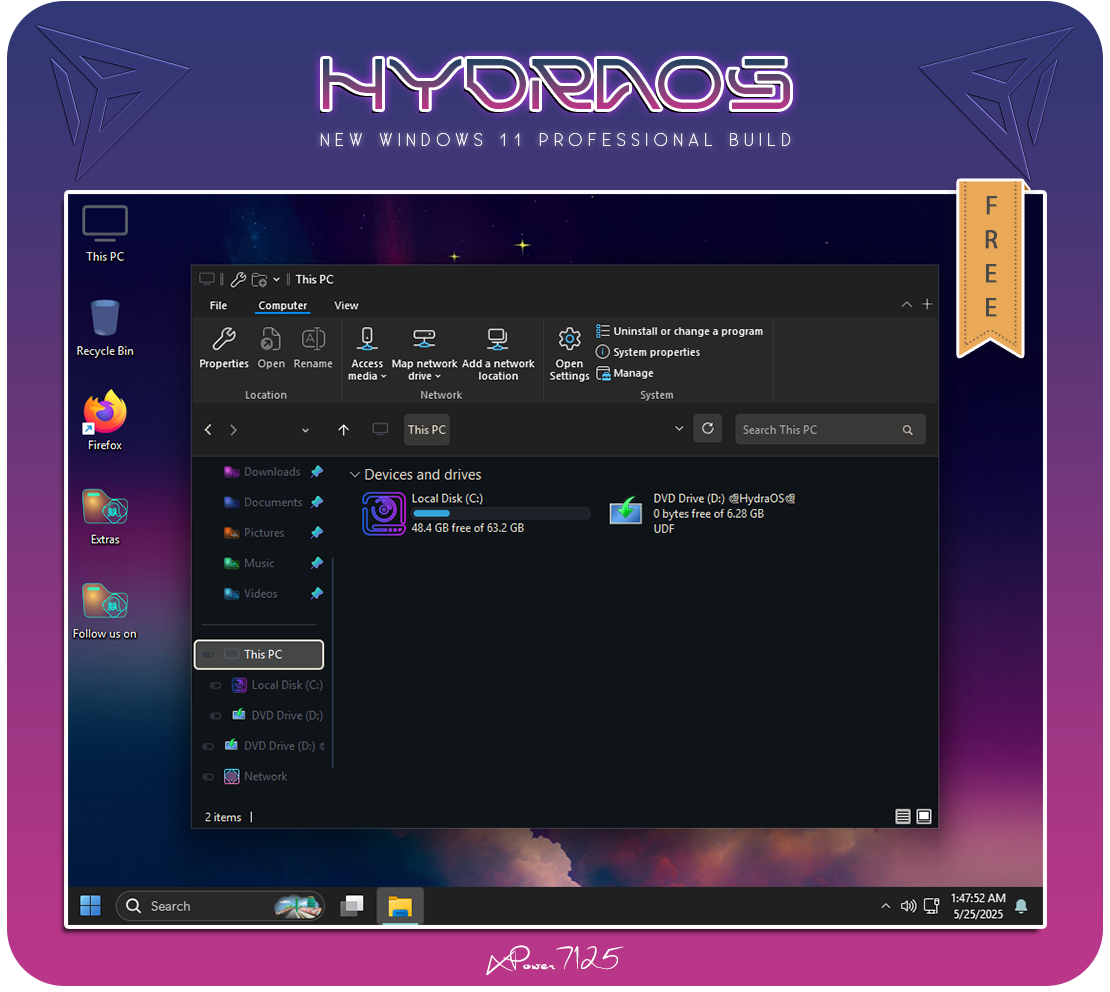Click the This PC breadcrumb in the address bar

point(427,430)
